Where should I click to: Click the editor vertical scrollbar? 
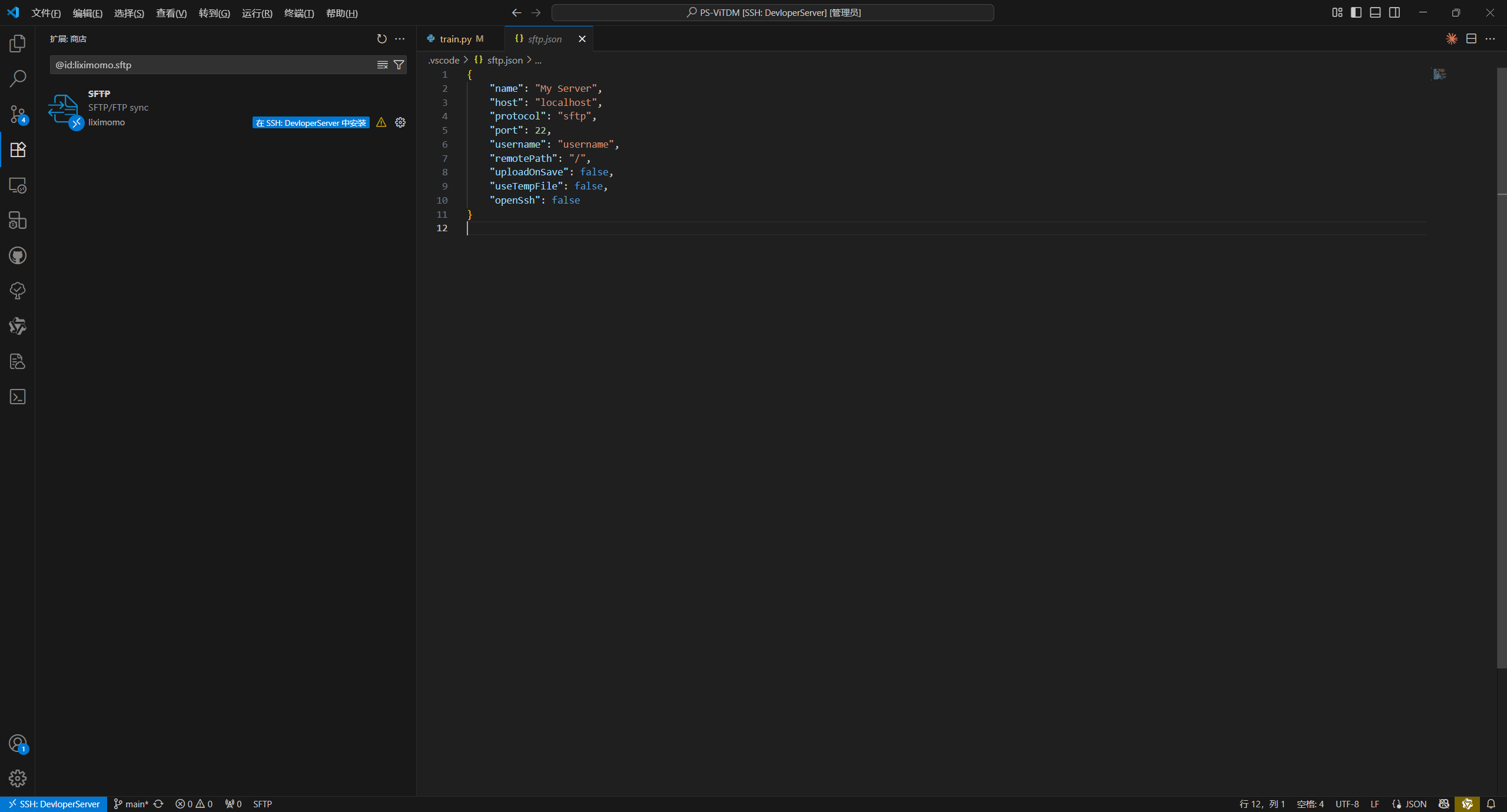1502,368
